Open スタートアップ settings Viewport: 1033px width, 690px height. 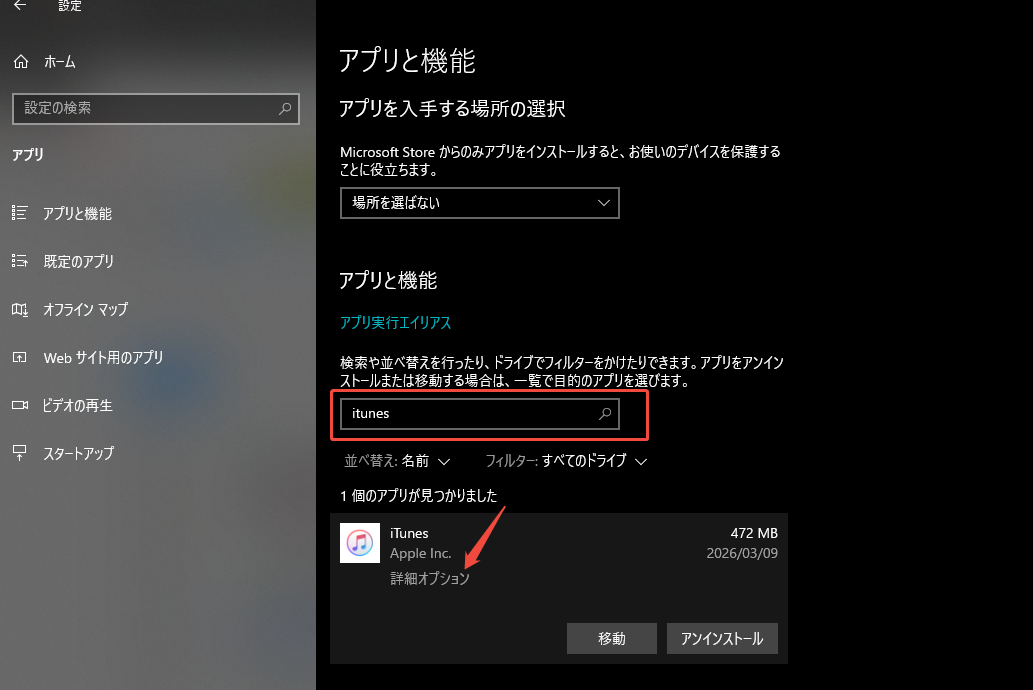tap(78, 453)
